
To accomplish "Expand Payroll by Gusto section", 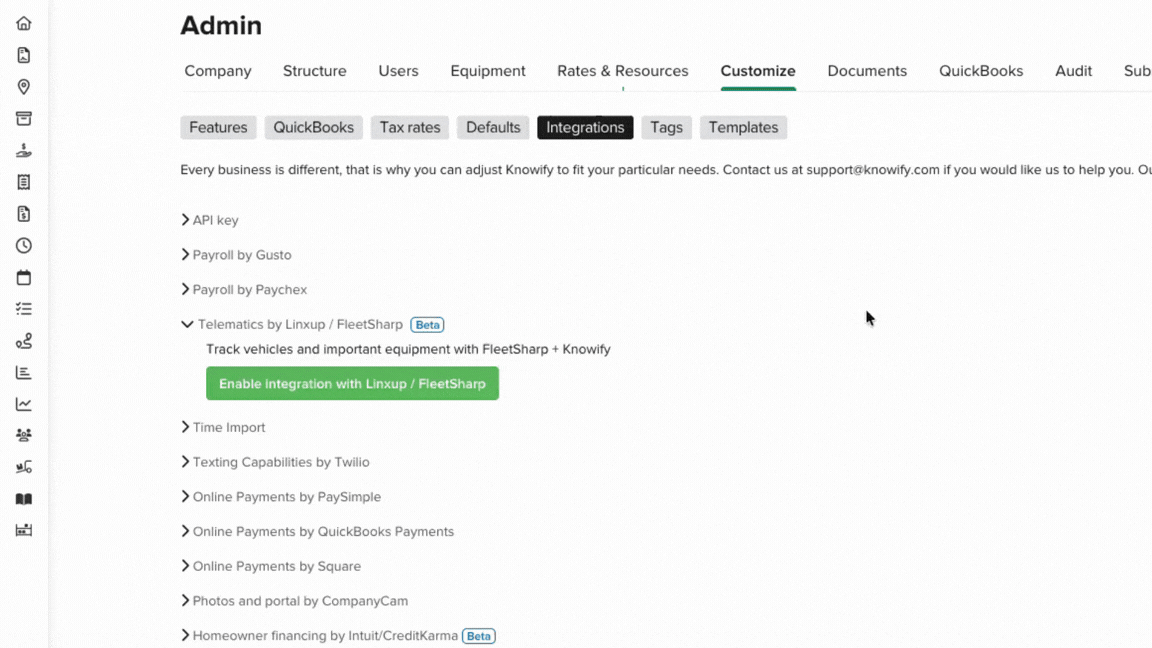I will [x=240, y=255].
